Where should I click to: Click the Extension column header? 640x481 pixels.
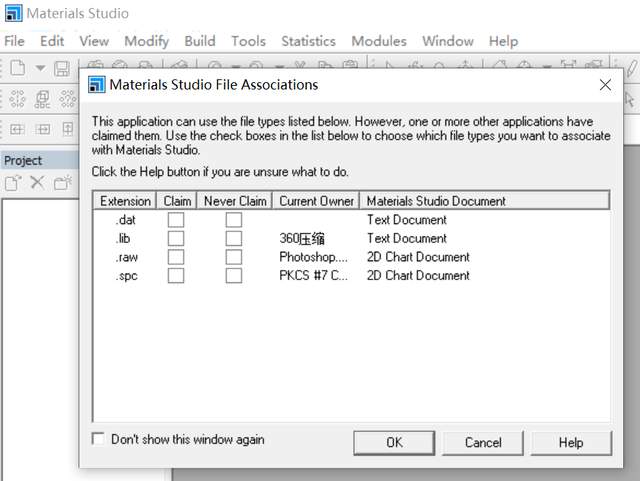[125, 201]
